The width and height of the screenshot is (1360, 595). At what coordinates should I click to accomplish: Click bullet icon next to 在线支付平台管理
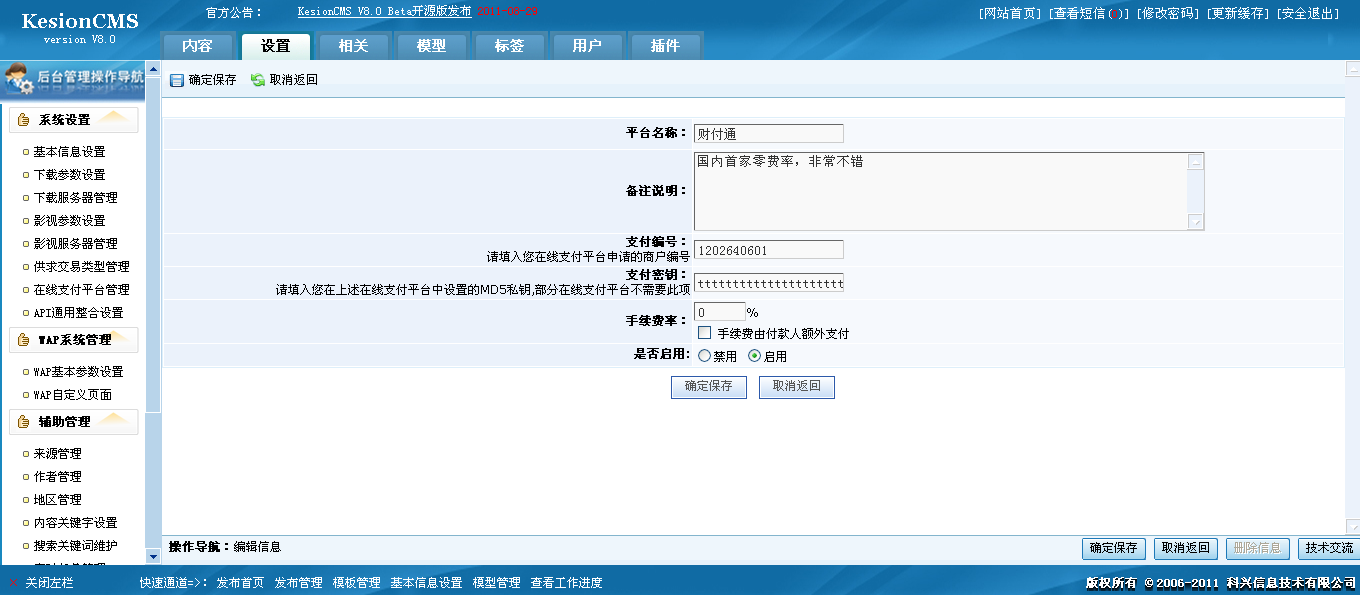click(x=25, y=290)
